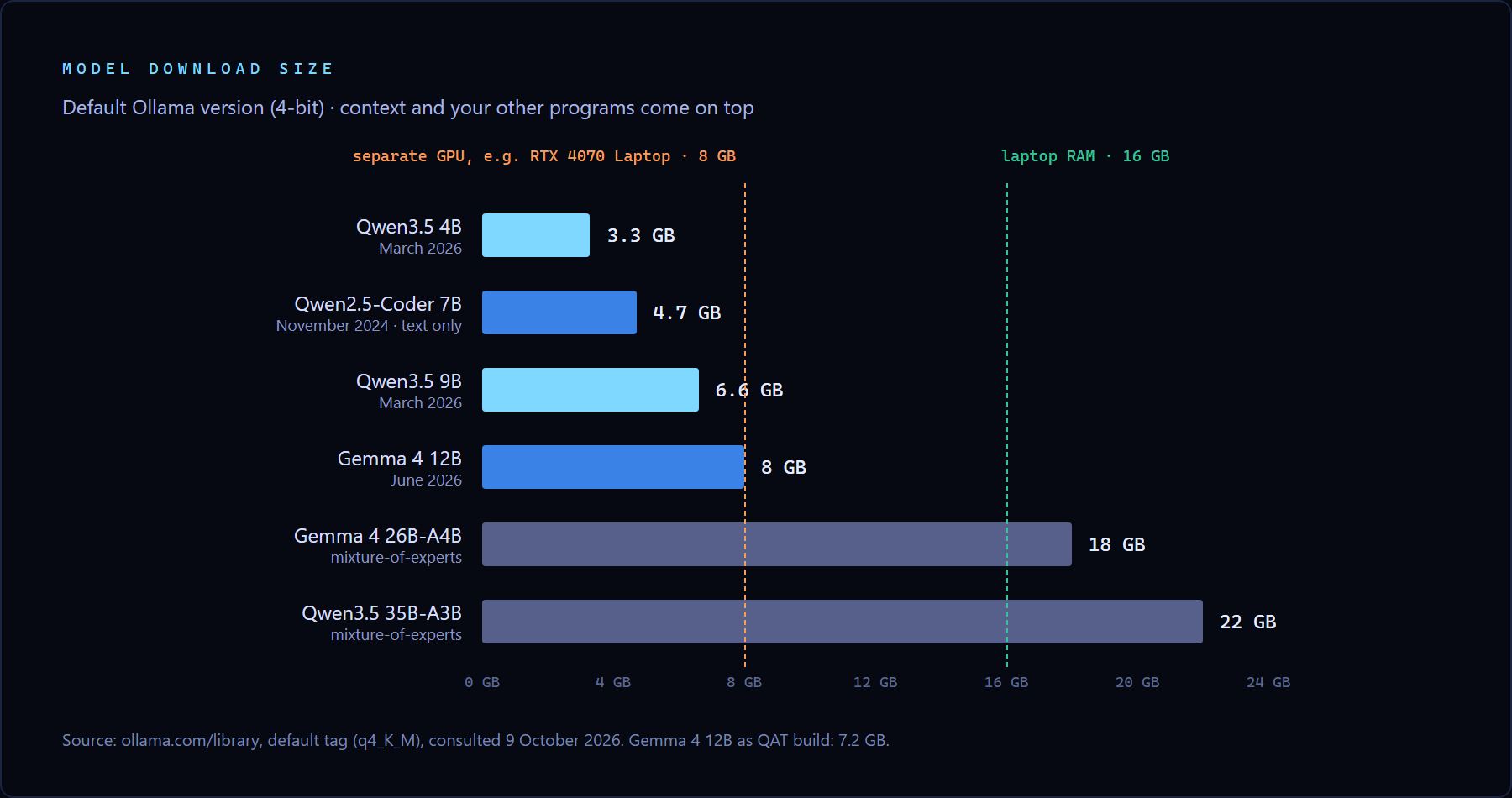This screenshot has height=798, width=1512.
Task: Click the green "laptop RAM · 16 GB" annotation
Action: (1085, 156)
